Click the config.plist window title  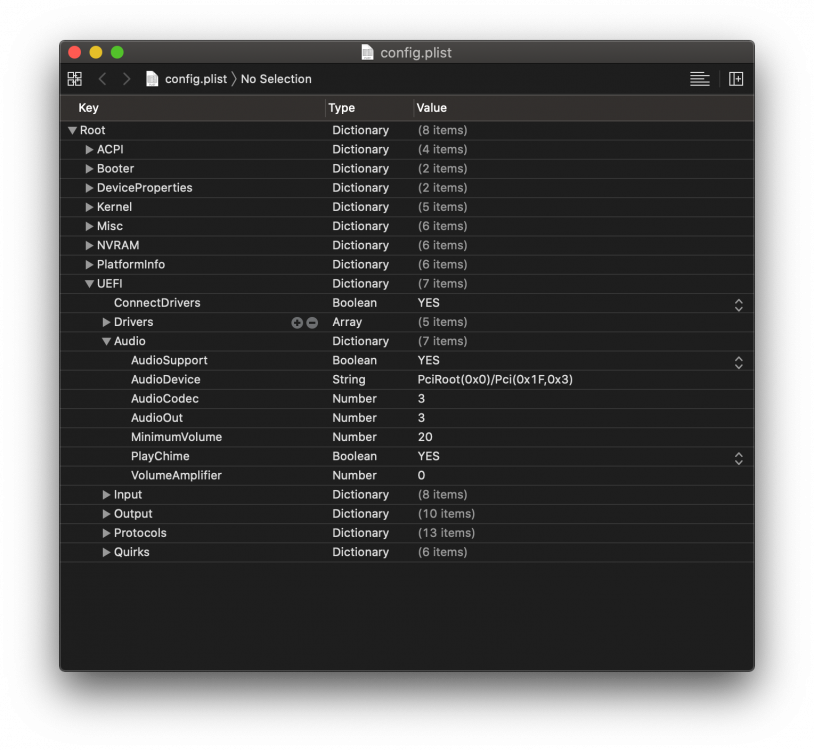416,52
